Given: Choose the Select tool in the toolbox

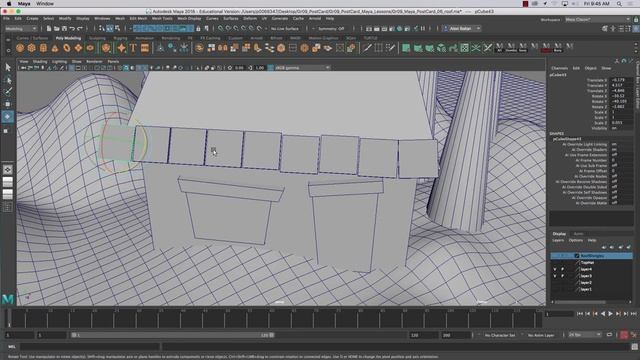Looking at the screenshot, I should (x=8, y=67).
